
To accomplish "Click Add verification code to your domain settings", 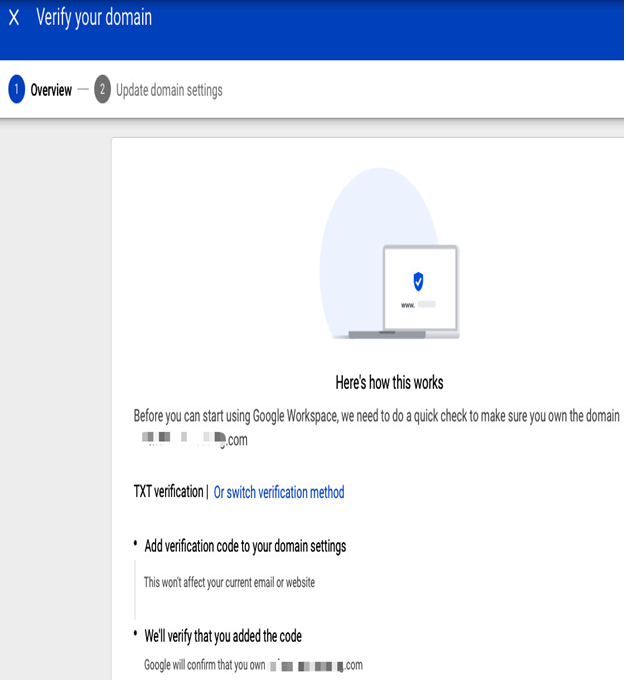I will click(x=245, y=546).
